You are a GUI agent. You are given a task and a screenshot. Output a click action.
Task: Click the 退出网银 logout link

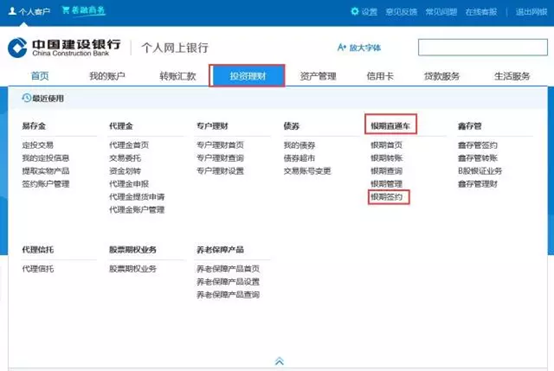[x=531, y=12]
